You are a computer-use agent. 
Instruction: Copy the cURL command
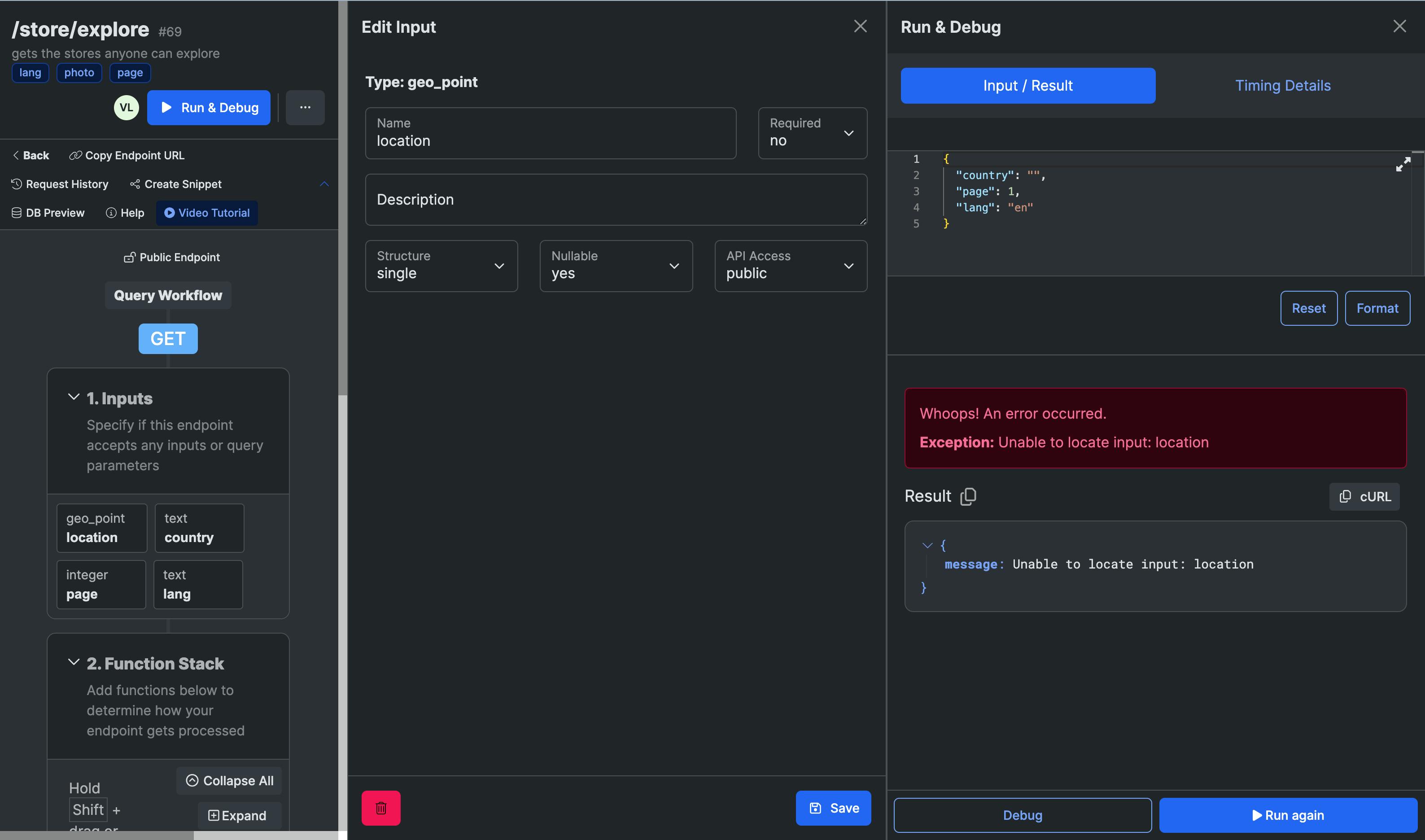1364,496
